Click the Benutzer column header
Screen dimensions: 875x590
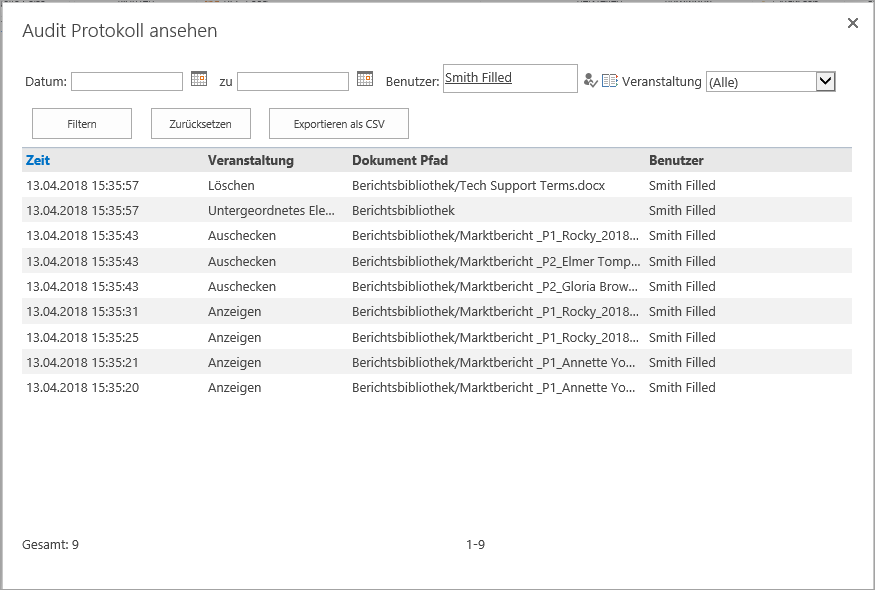click(676, 160)
